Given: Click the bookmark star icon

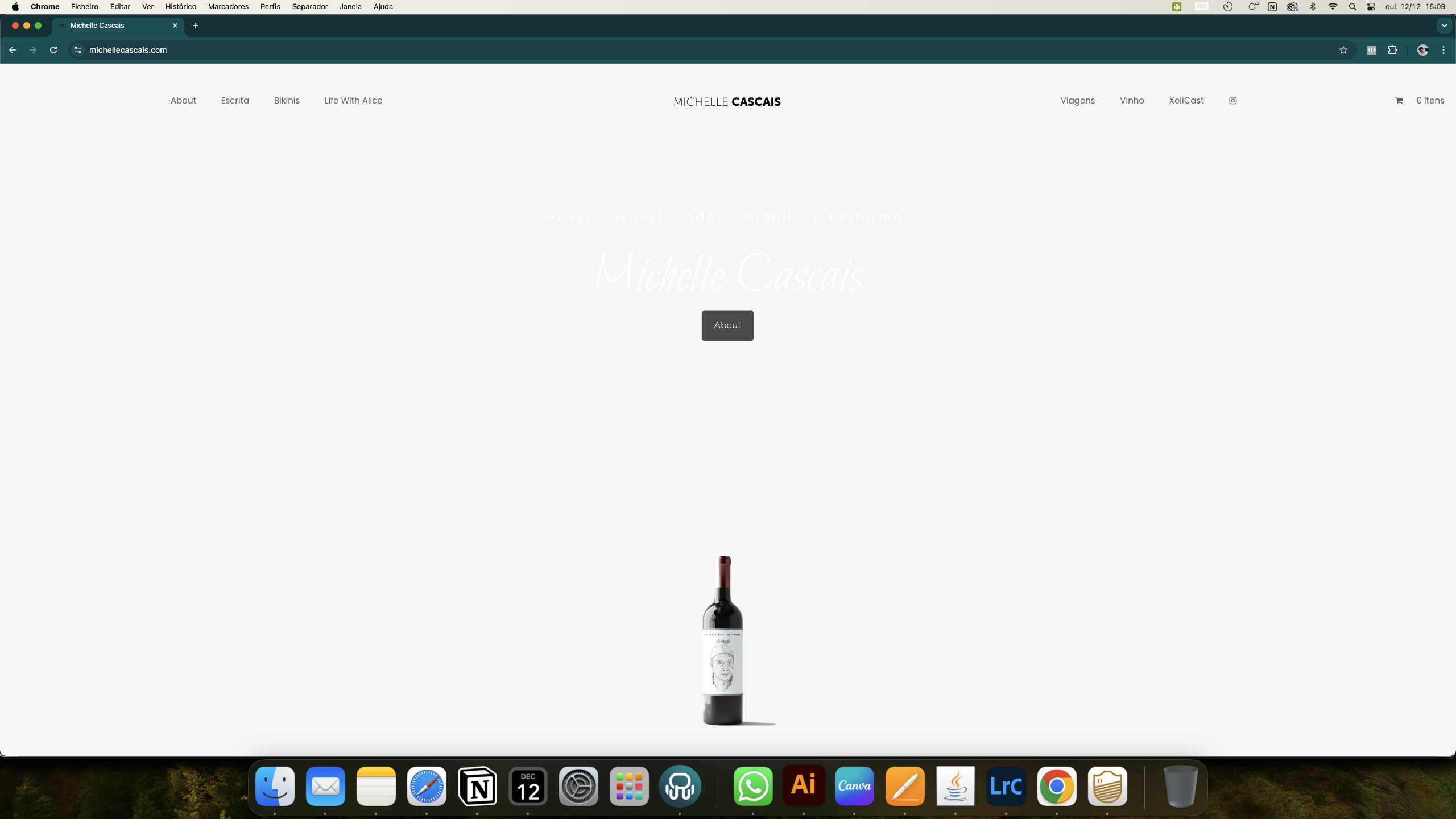Looking at the screenshot, I should (x=1343, y=50).
